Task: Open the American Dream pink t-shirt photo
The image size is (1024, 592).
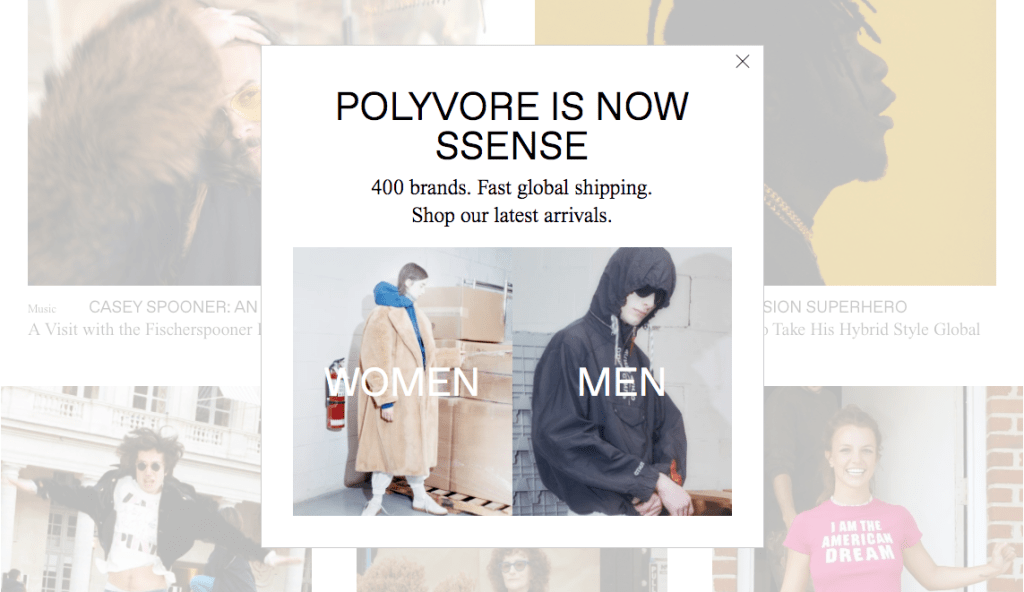Action: 893,489
